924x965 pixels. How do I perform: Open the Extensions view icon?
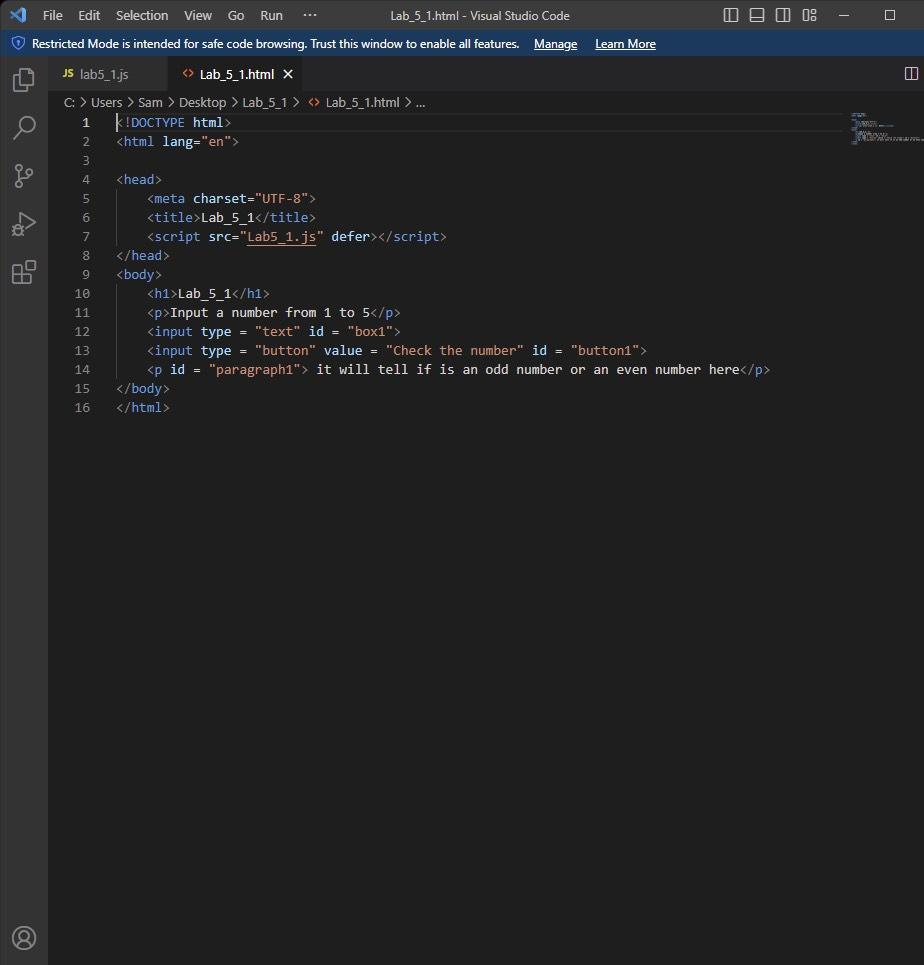[x=24, y=272]
